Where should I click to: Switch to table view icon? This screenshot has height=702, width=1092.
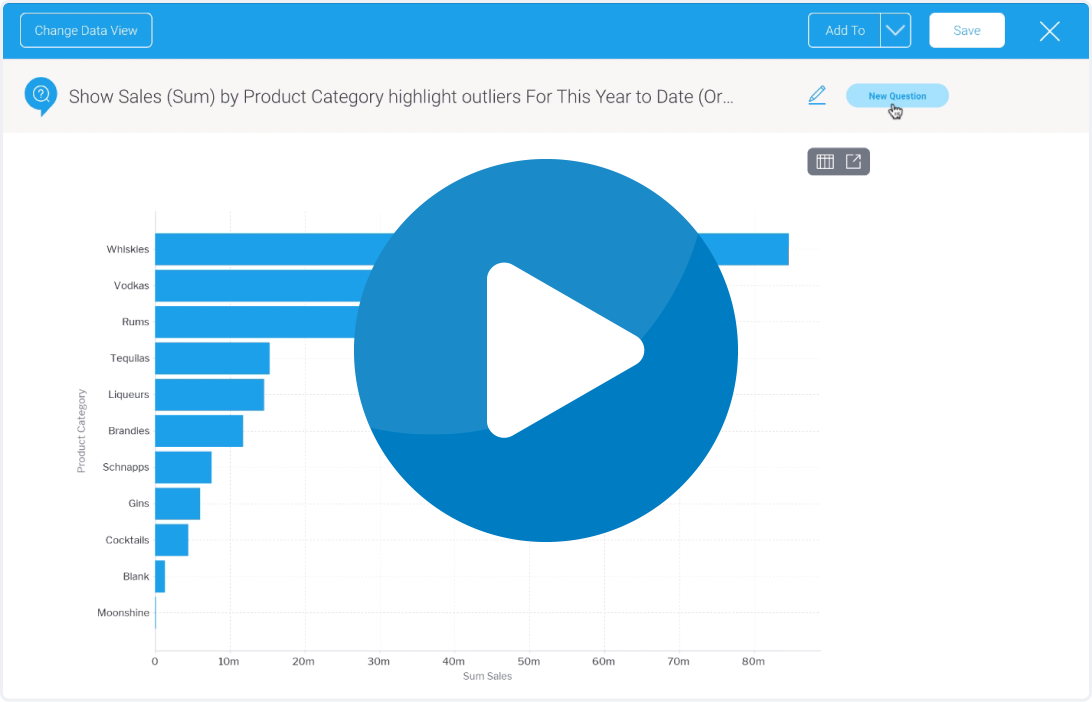click(825, 162)
